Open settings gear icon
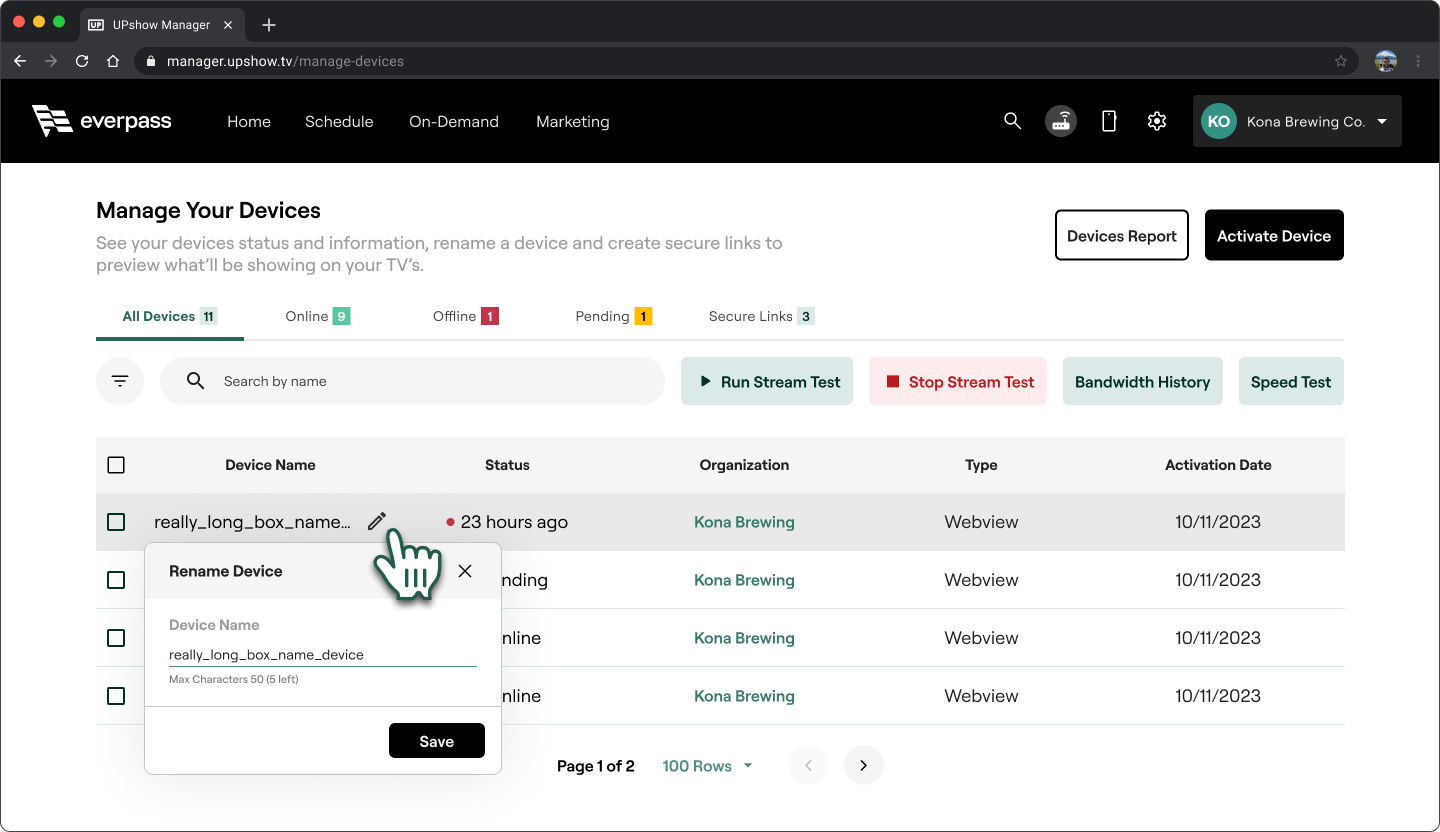The image size is (1440, 832). pyautogui.click(x=1157, y=121)
